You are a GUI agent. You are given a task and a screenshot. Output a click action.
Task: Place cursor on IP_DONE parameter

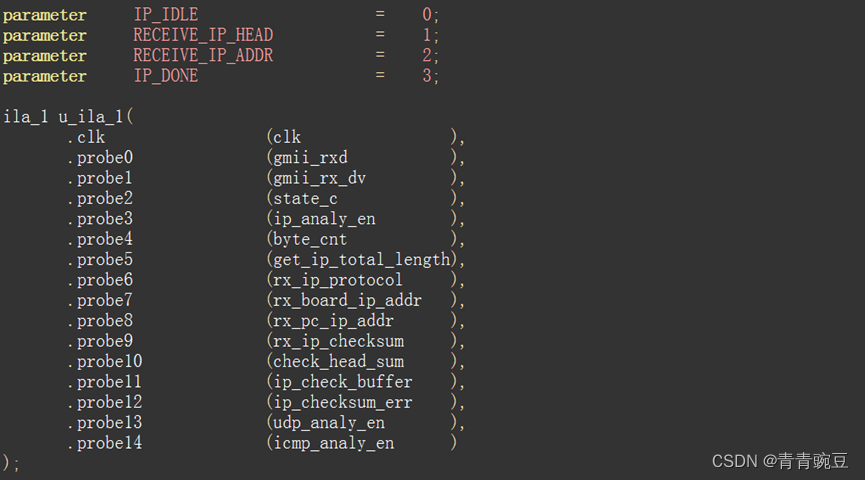coord(166,76)
